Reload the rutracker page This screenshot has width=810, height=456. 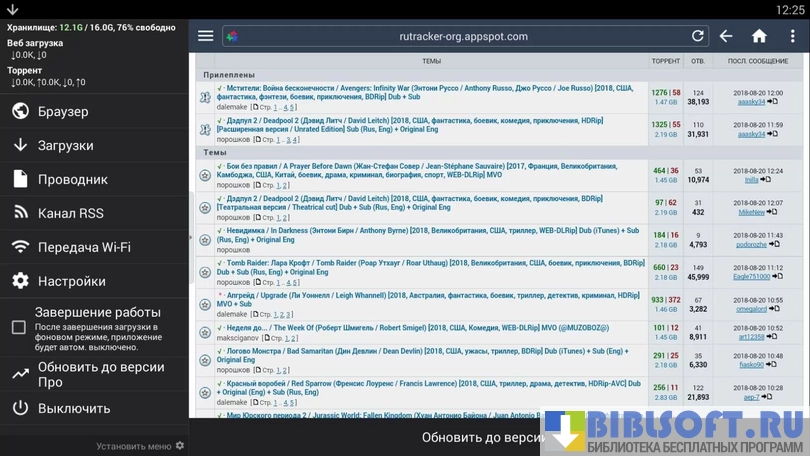(x=698, y=36)
